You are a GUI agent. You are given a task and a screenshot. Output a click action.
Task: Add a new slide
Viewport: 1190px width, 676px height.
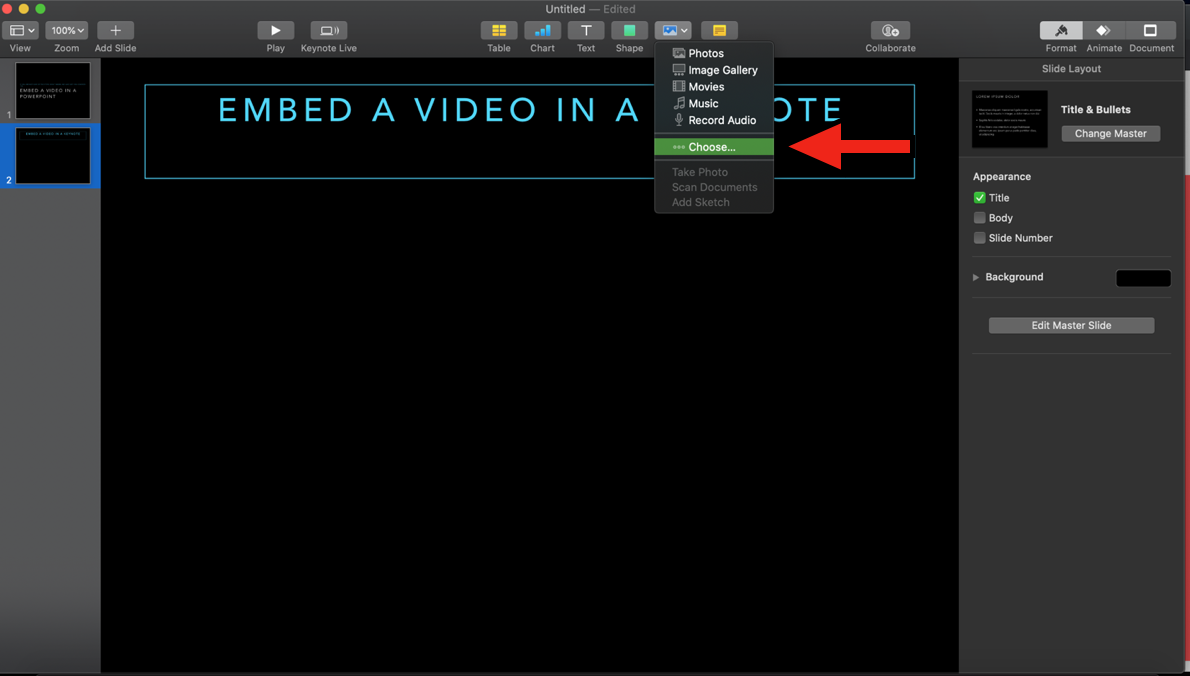115,31
